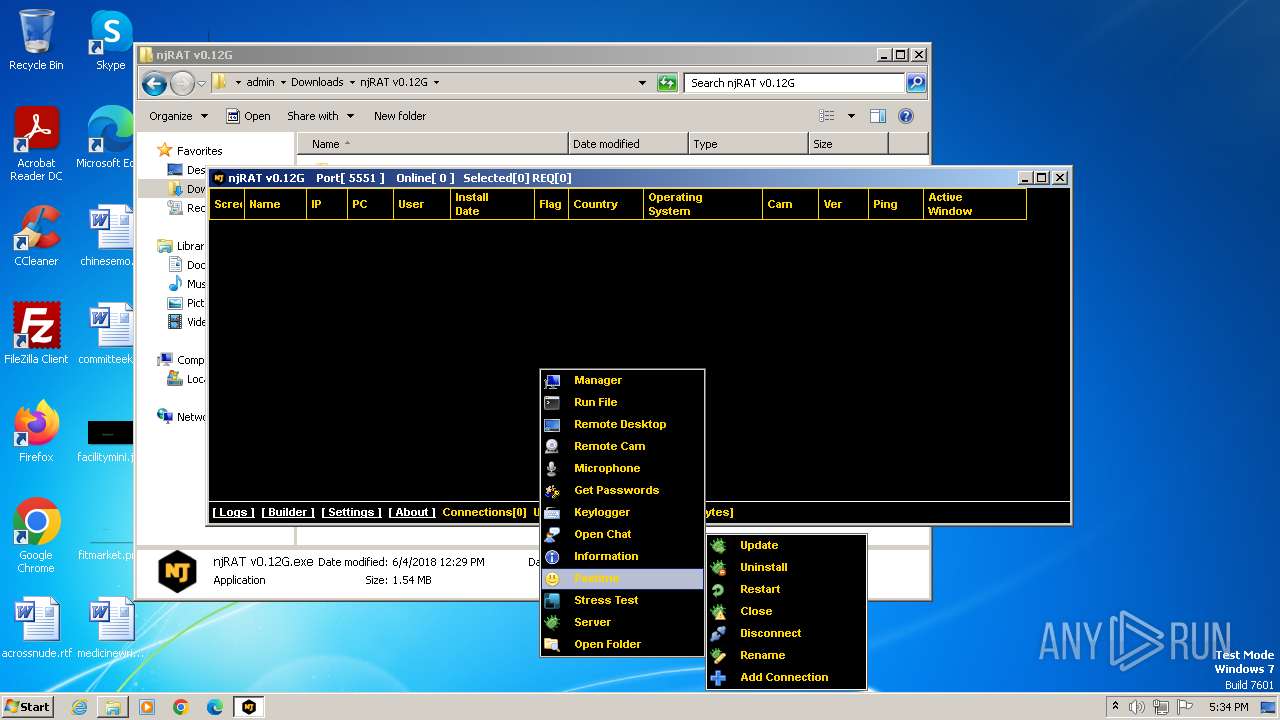
Task: Click New folder in the Explorer toolbar
Action: pos(400,116)
